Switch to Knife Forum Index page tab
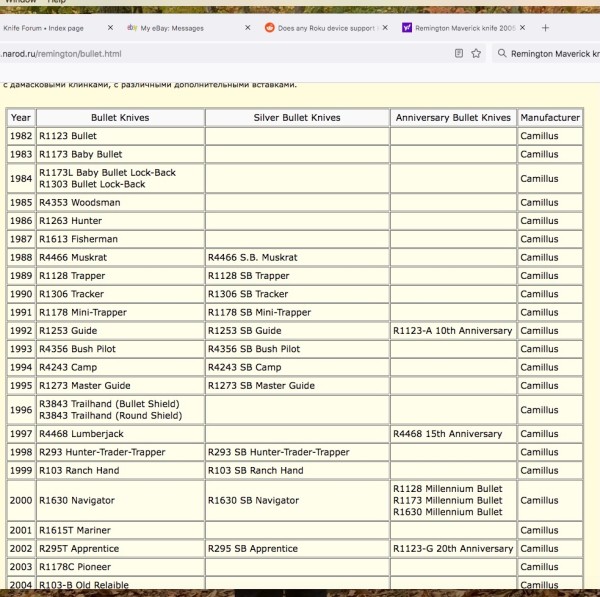600x597 pixels. coord(44,28)
